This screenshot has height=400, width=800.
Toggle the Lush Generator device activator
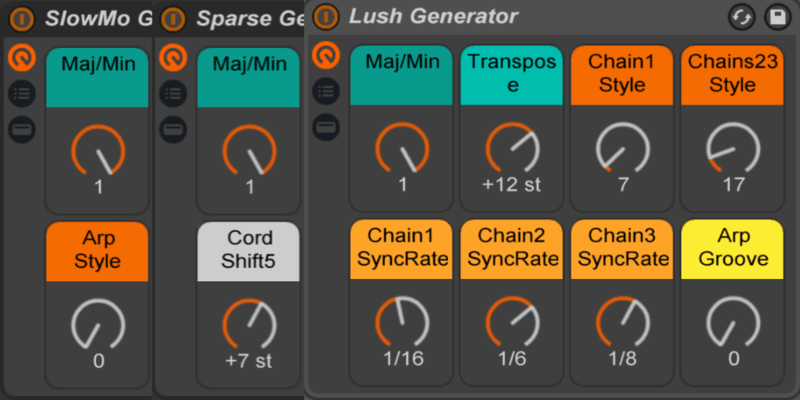[x=326, y=17]
